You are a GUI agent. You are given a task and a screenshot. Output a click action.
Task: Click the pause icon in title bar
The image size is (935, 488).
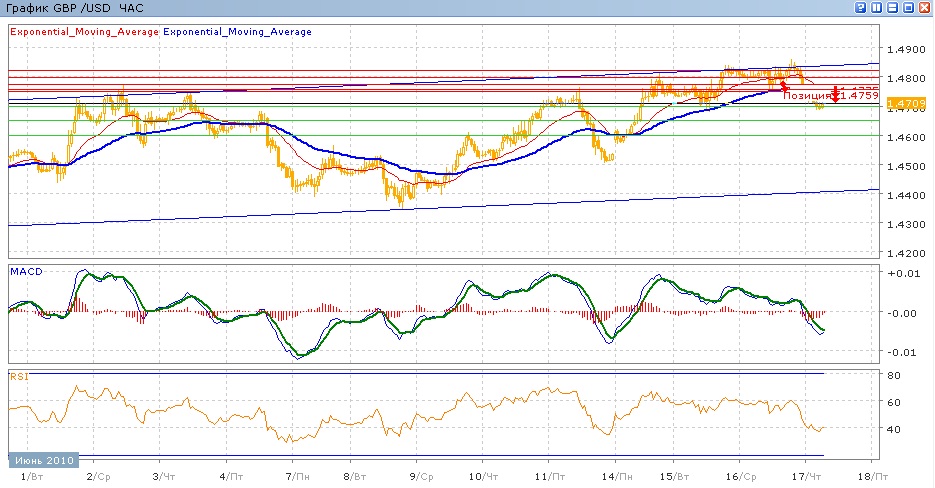(877, 7)
